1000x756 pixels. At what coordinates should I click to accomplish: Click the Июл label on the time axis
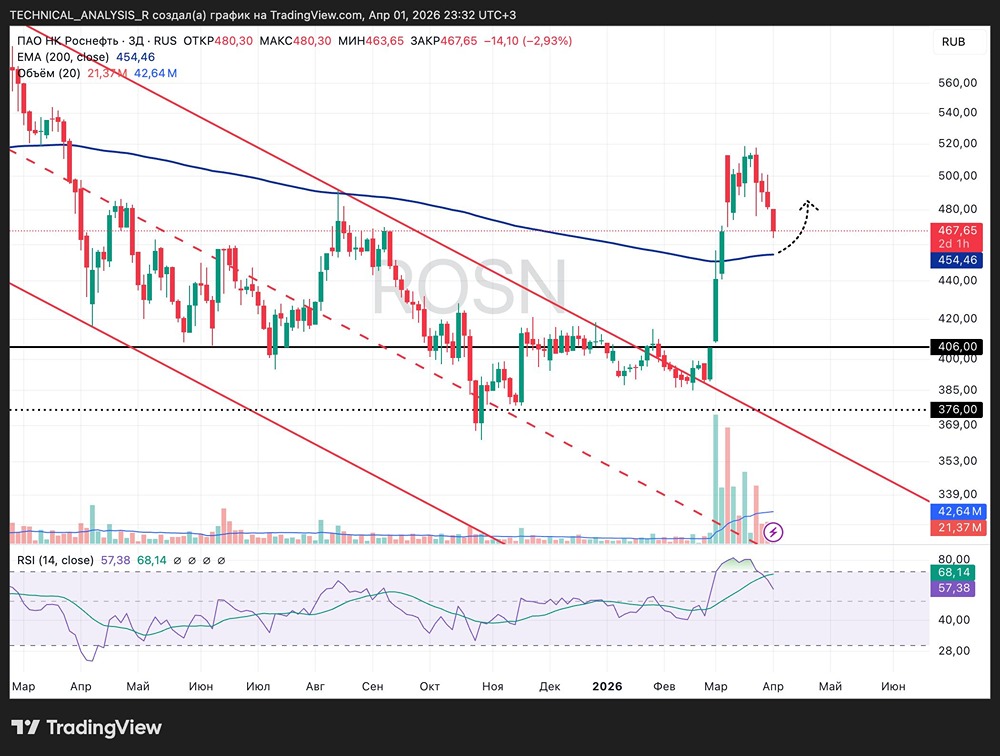(258, 686)
